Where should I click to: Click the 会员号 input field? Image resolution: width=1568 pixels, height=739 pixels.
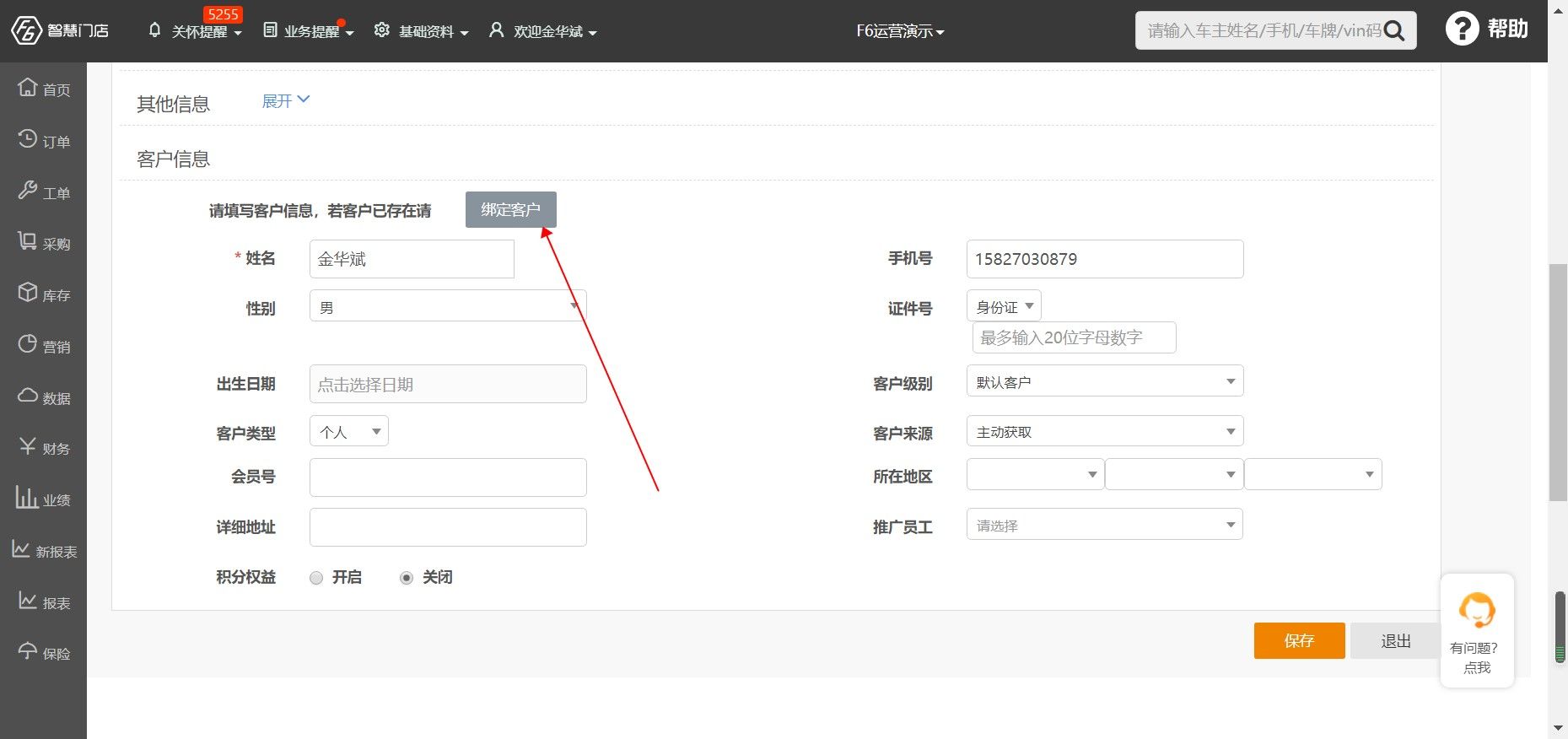click(448, 477)
